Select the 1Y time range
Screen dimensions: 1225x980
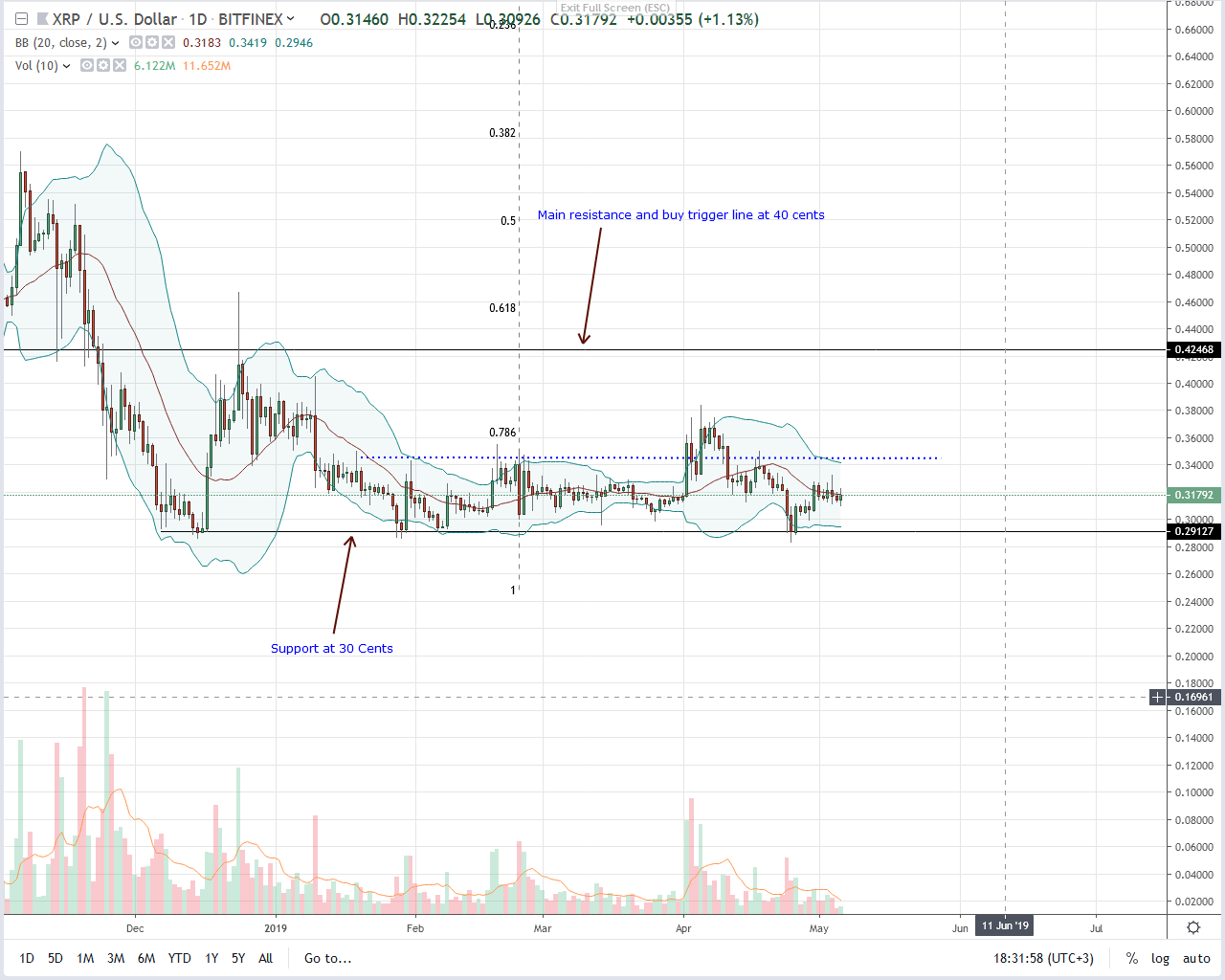pyautogui.click(x=212, y=958)
